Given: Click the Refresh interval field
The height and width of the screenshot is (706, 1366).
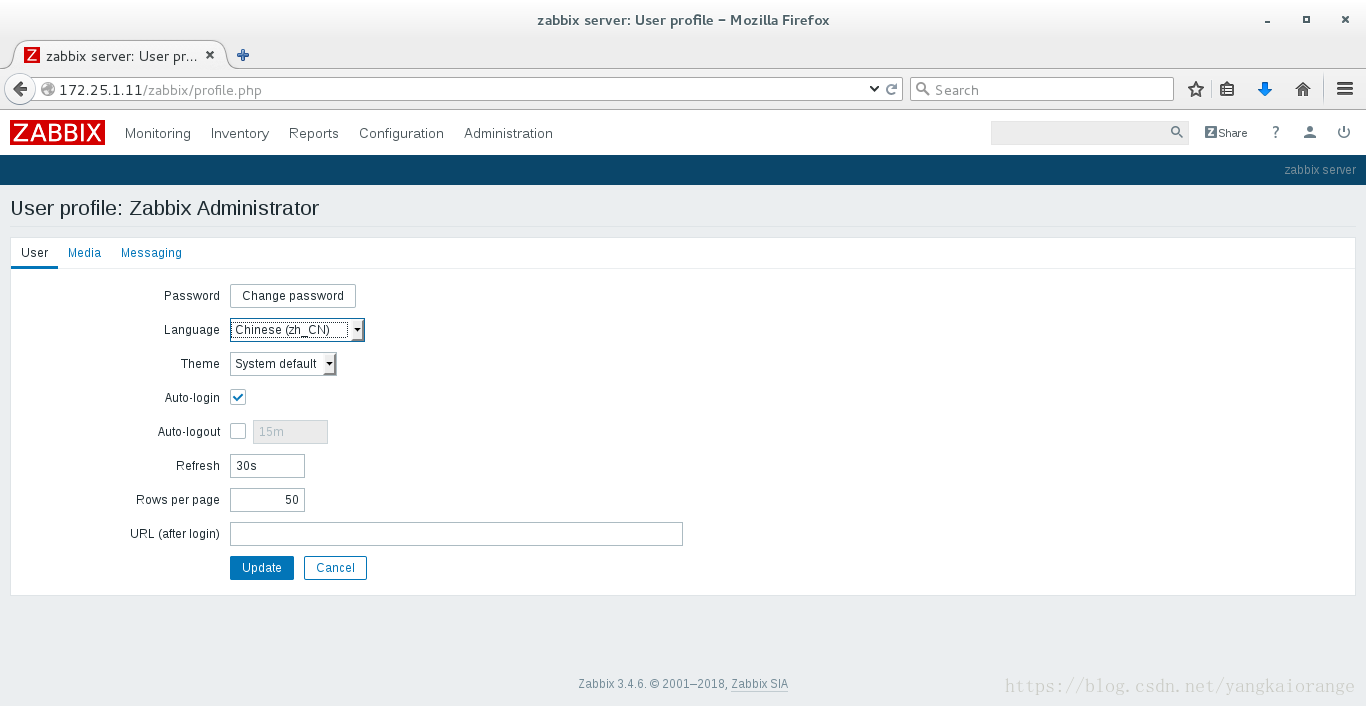Looking at the screenshot, I should pos(267,466).
